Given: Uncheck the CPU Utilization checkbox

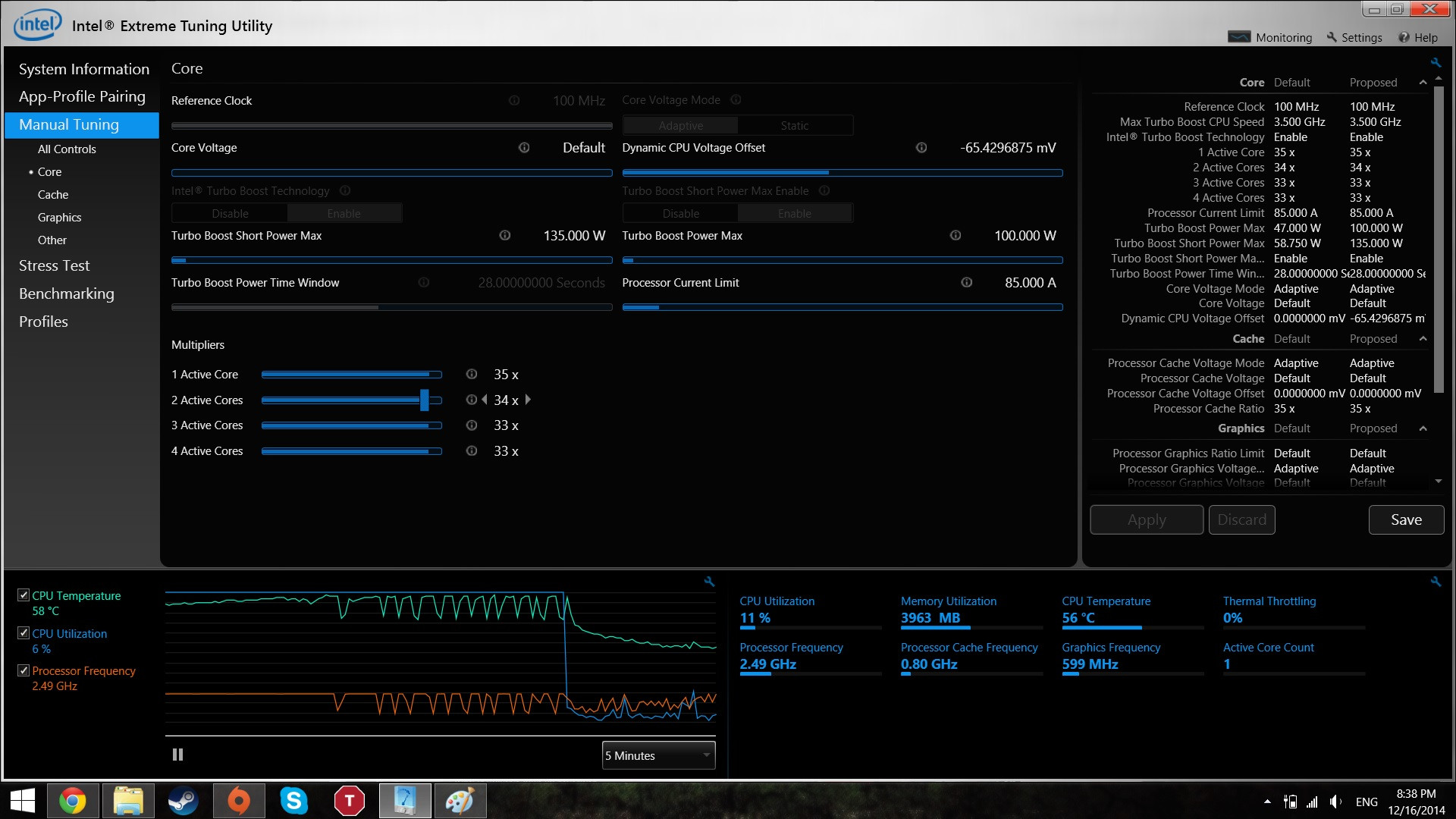Looking at the screenshot, I should [x=24, y=633].
